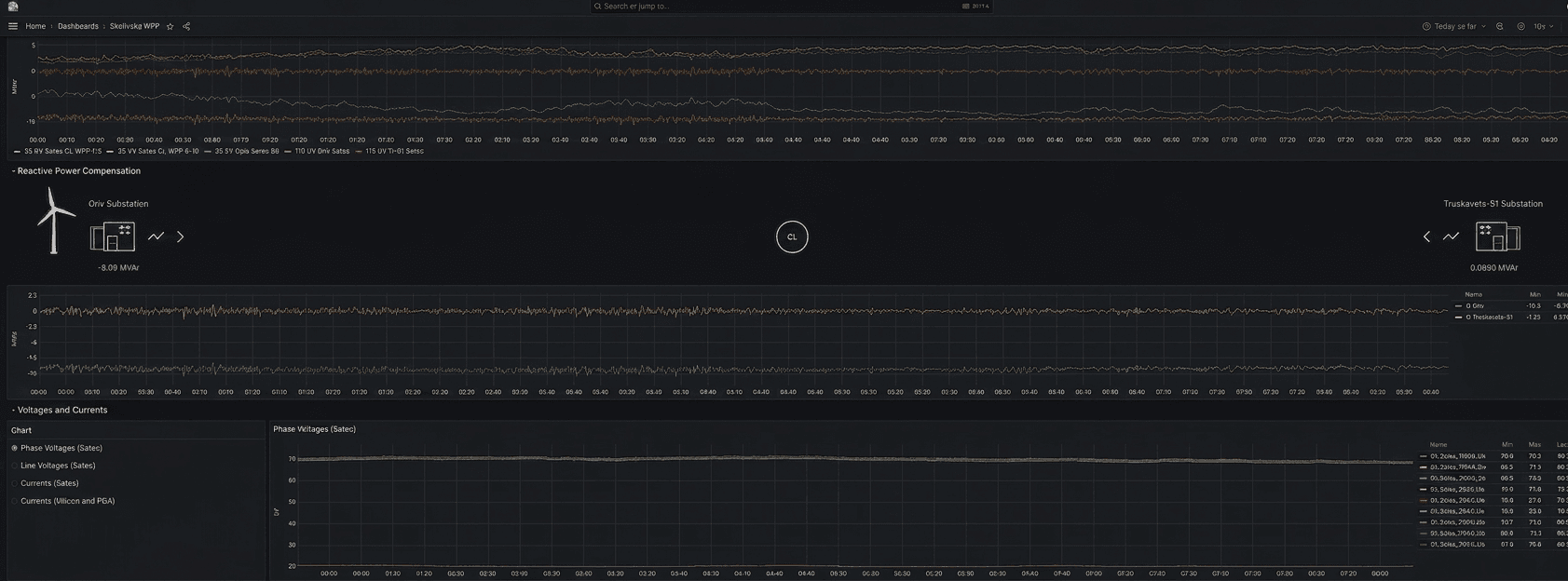
Task: Click color swatch of 35 kV Opir legend series
Action: pyautogui.click(x=207, y=151)
